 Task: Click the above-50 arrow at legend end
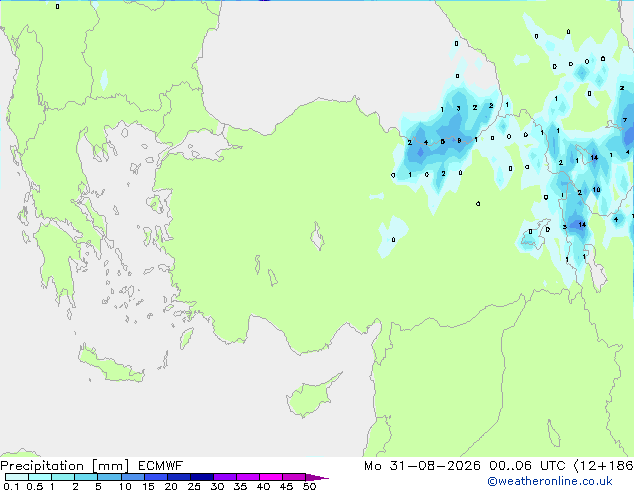tap(317, 478)
